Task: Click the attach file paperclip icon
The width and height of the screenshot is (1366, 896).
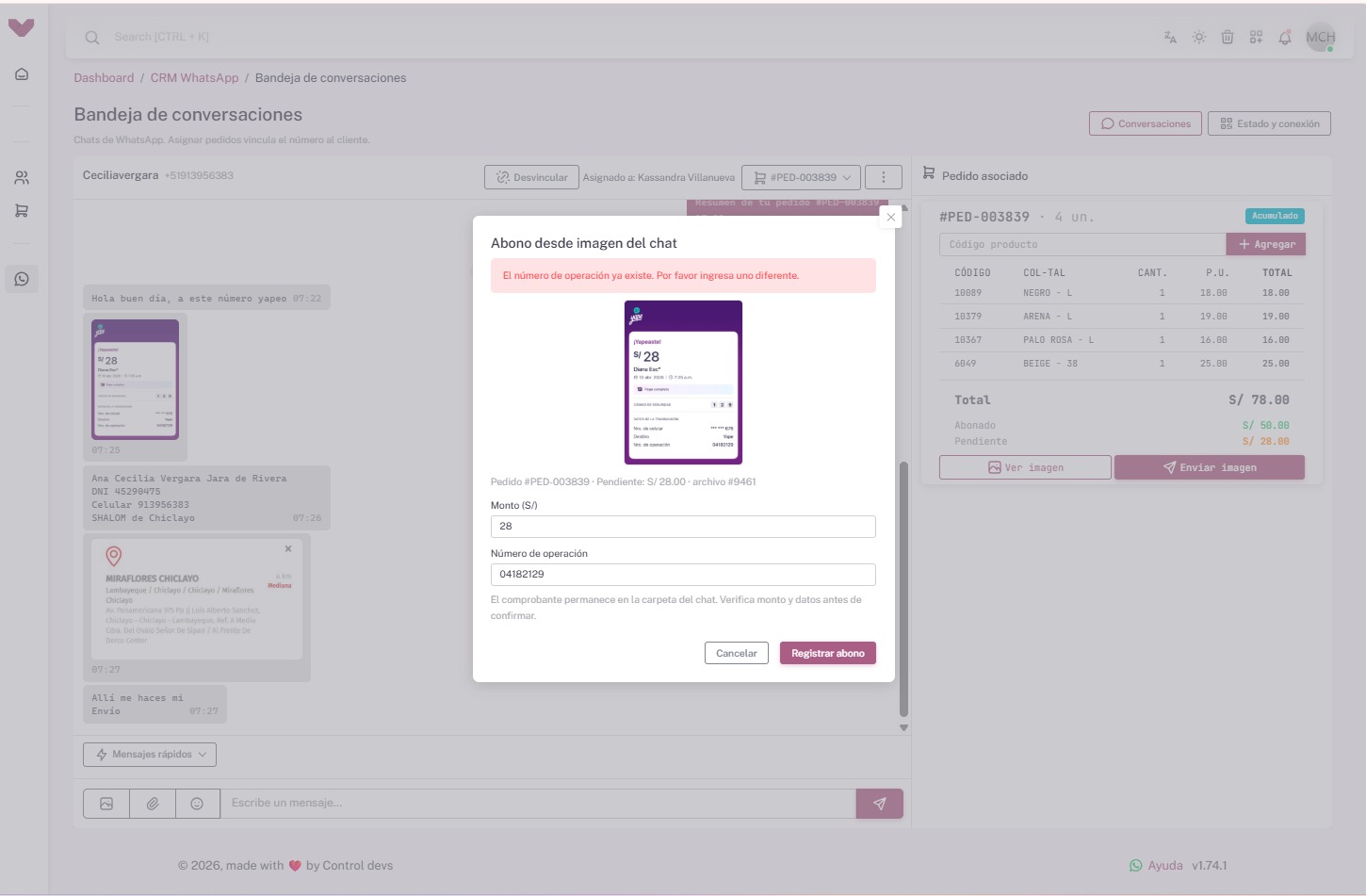Action: [x=152, y=804]
